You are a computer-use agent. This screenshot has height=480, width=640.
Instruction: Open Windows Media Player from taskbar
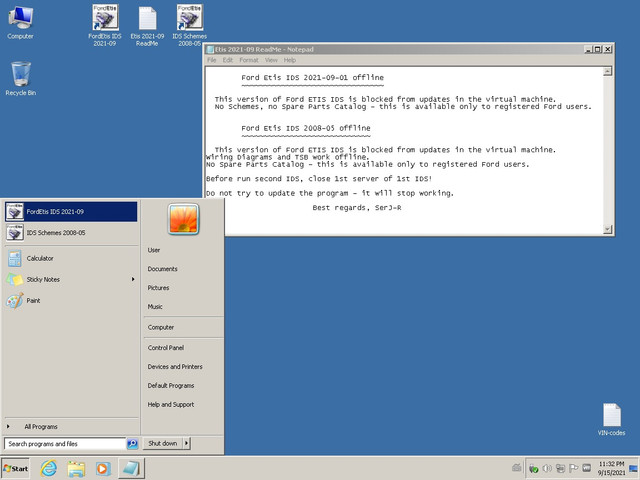click(103, 468)
